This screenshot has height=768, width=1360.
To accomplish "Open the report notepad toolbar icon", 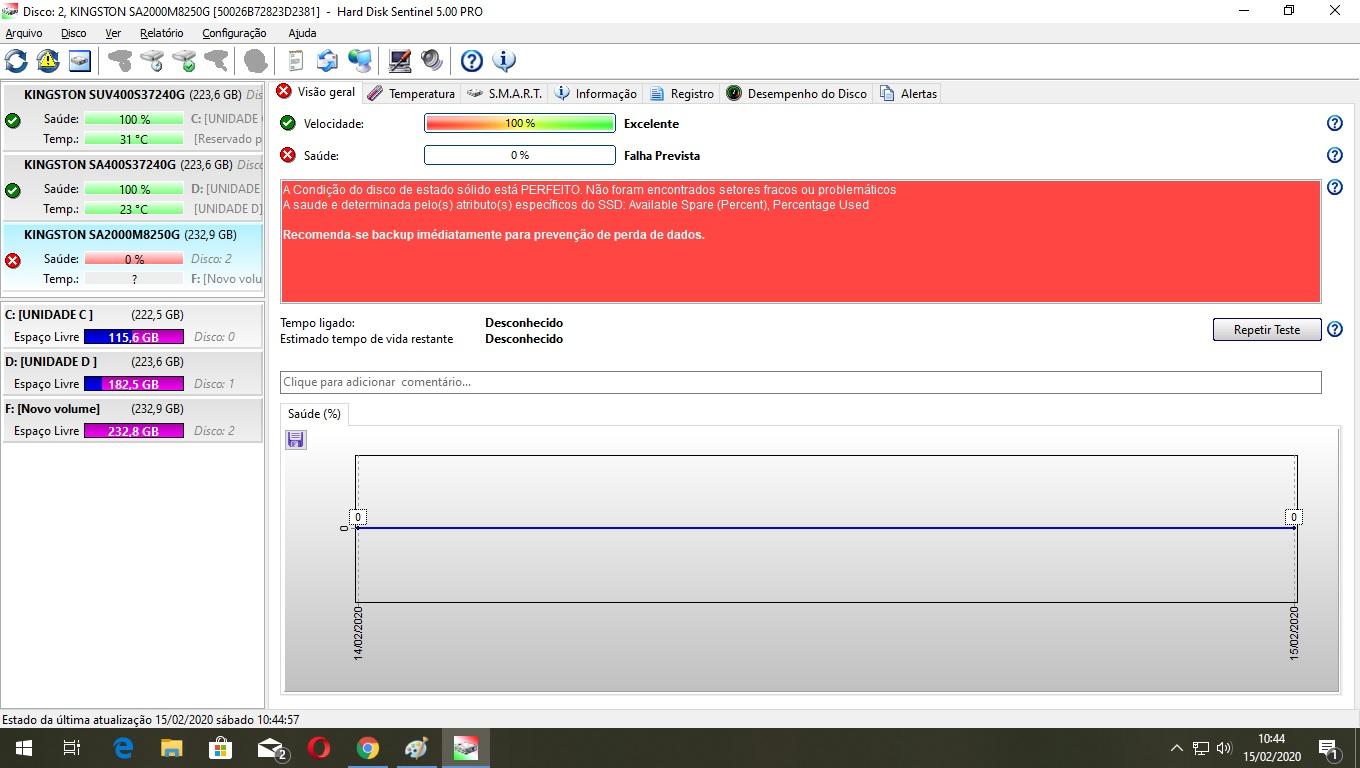I will (x=295, y=61).
